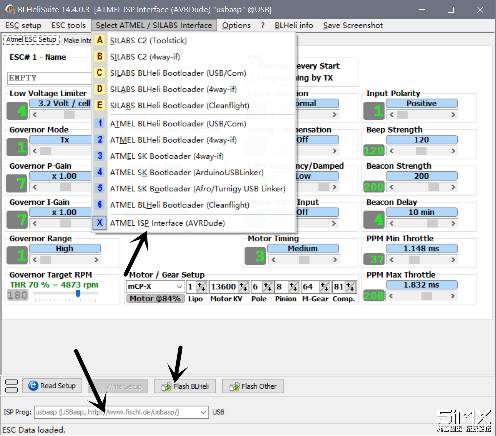
Task: Click Beacon Delay left scroll arrow
Action: point(391,223)
